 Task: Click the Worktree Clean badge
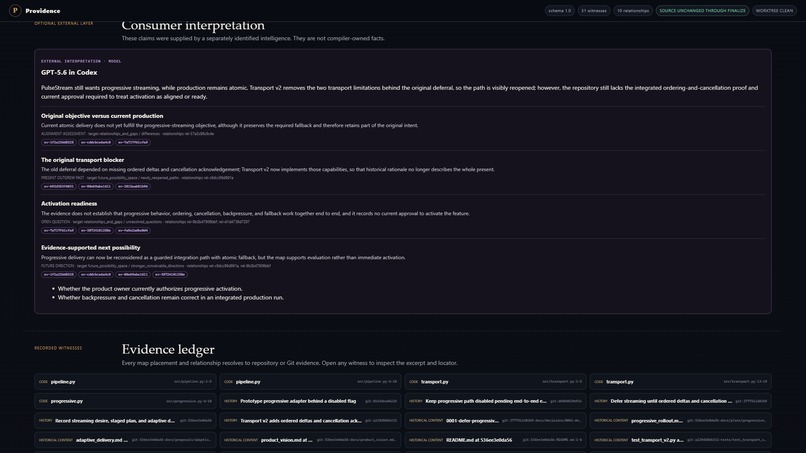click(774, 10)
